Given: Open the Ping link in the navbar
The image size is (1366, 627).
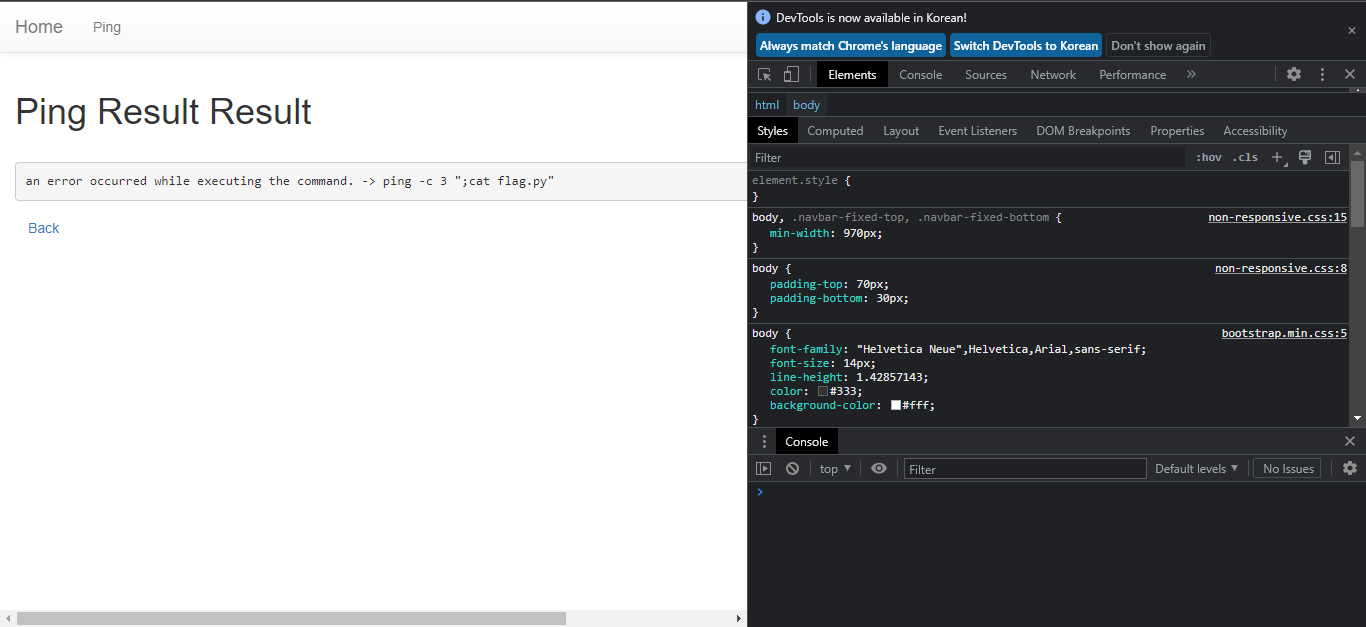Looking at the screenshot, I should pyautogui.click(x=107, y=27).
